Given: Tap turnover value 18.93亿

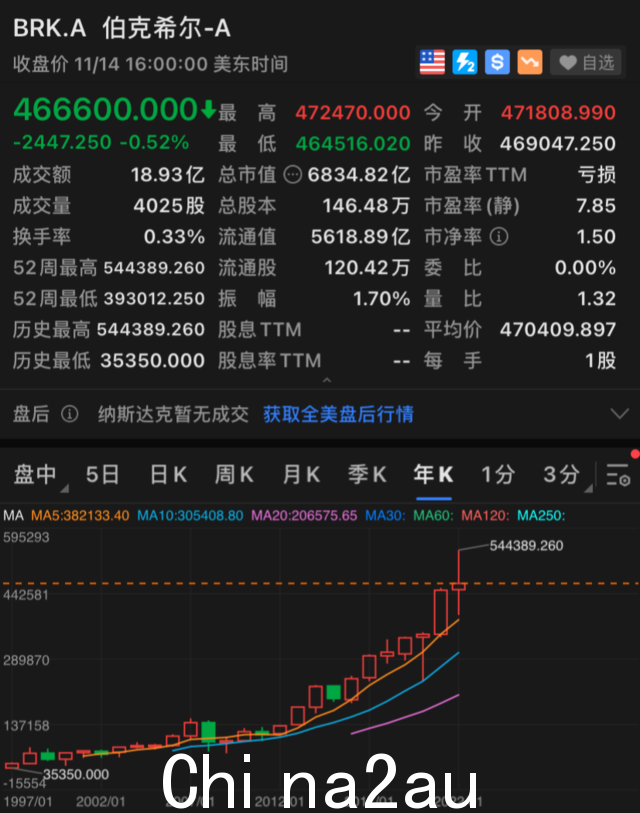Looking at the screenshot, I should [x=168, y=175].
